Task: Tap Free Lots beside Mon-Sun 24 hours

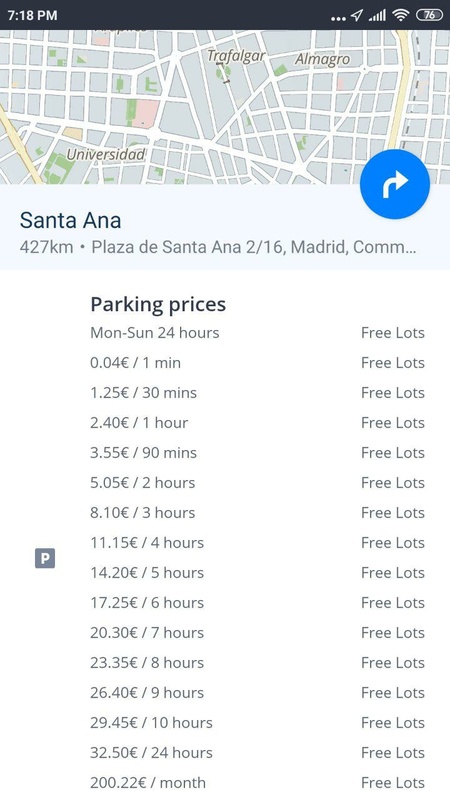Action: pyautogui.click(x=393, y=333)
